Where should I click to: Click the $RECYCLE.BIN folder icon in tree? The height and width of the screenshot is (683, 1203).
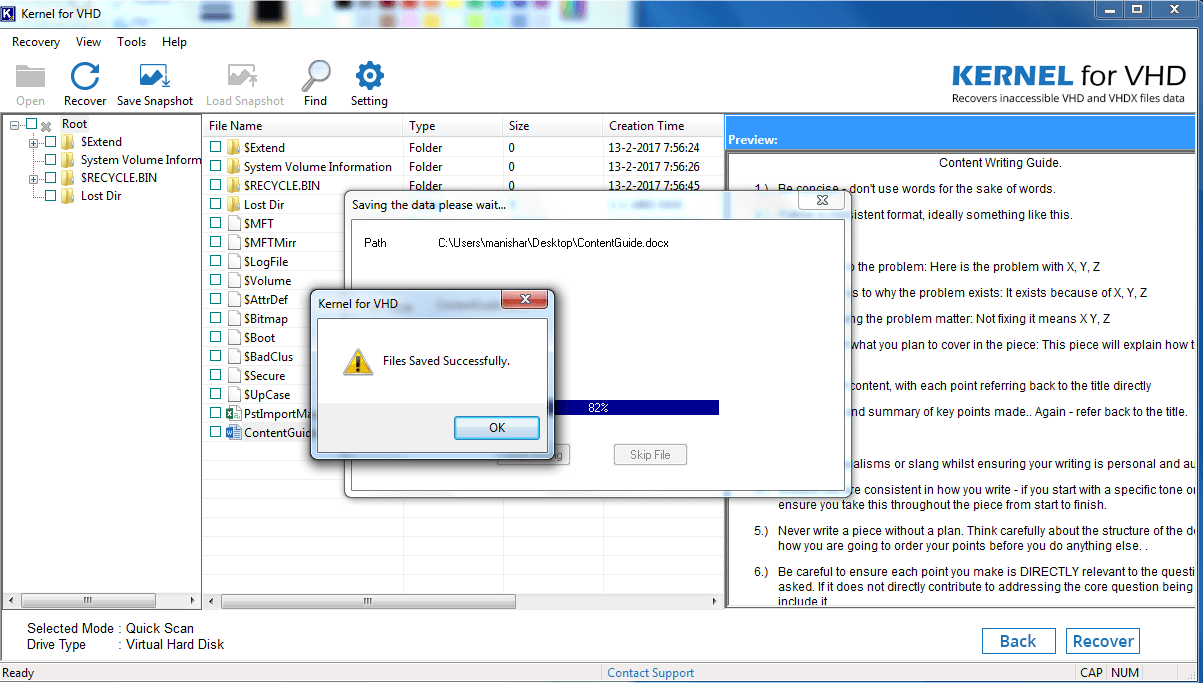(67, 178)
